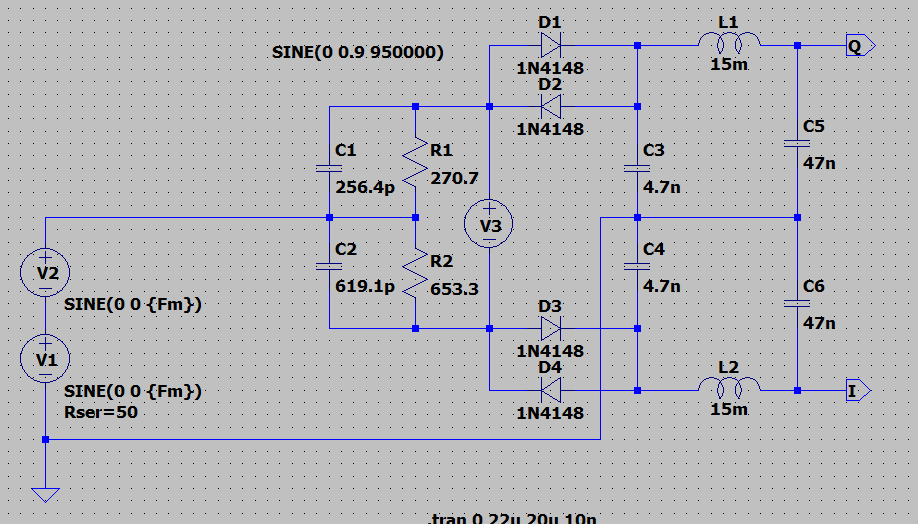Click the SINE(0 0.9 950000) text
918x524 pixels.
click(x=357, y=52)
